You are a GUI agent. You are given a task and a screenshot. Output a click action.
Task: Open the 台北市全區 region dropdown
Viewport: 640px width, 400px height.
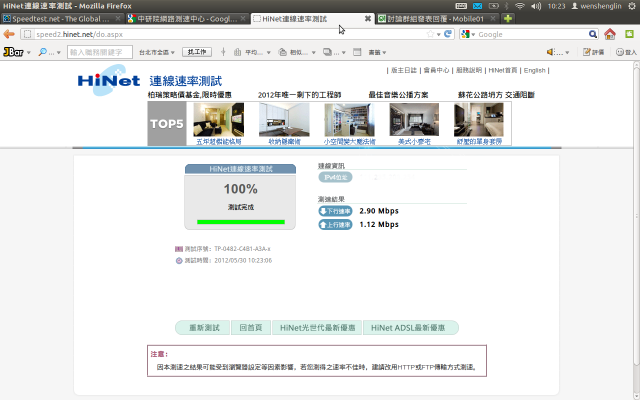coord(157,52)
